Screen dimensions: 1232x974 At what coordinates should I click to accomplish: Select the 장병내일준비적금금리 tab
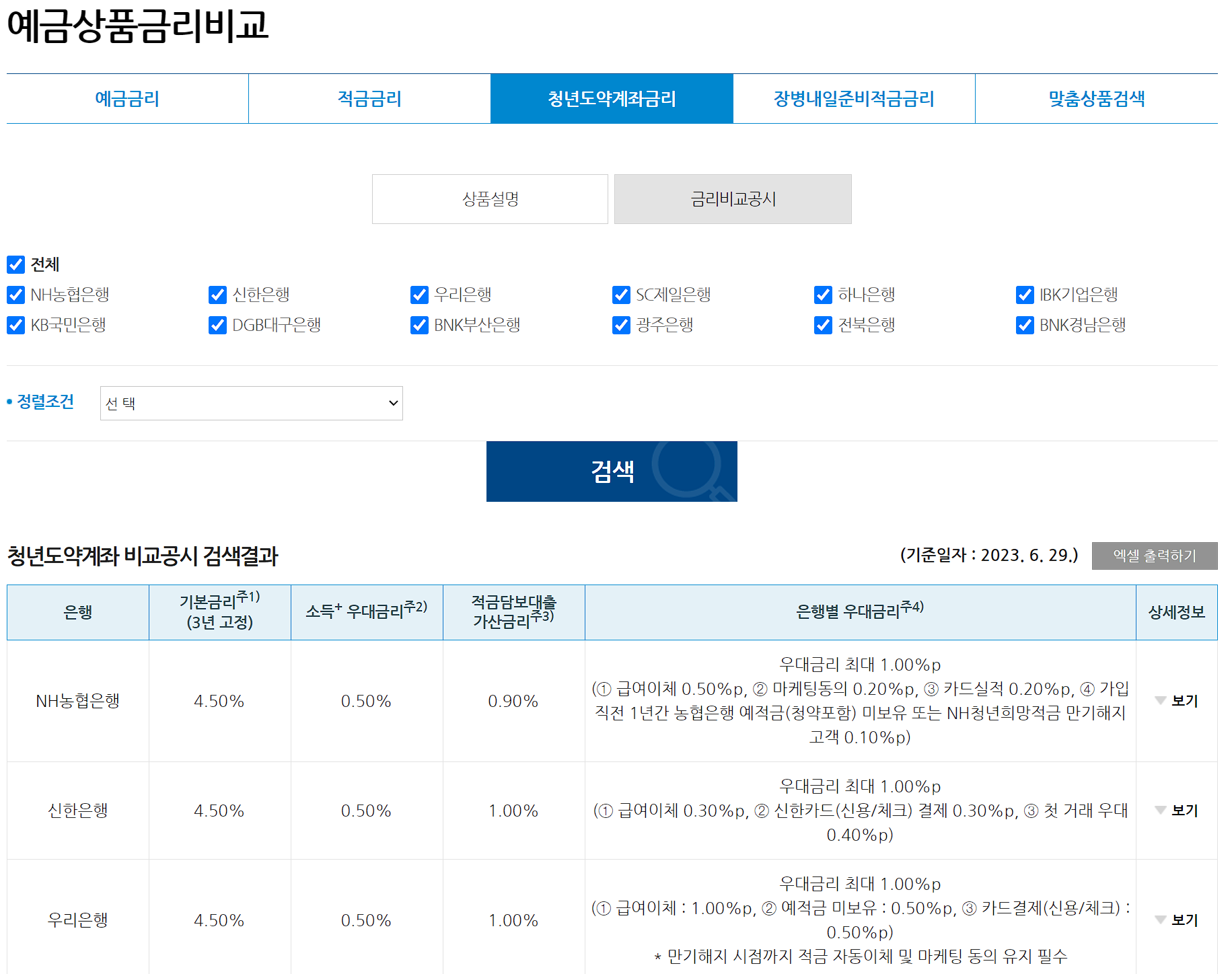[x=853, y=98]
